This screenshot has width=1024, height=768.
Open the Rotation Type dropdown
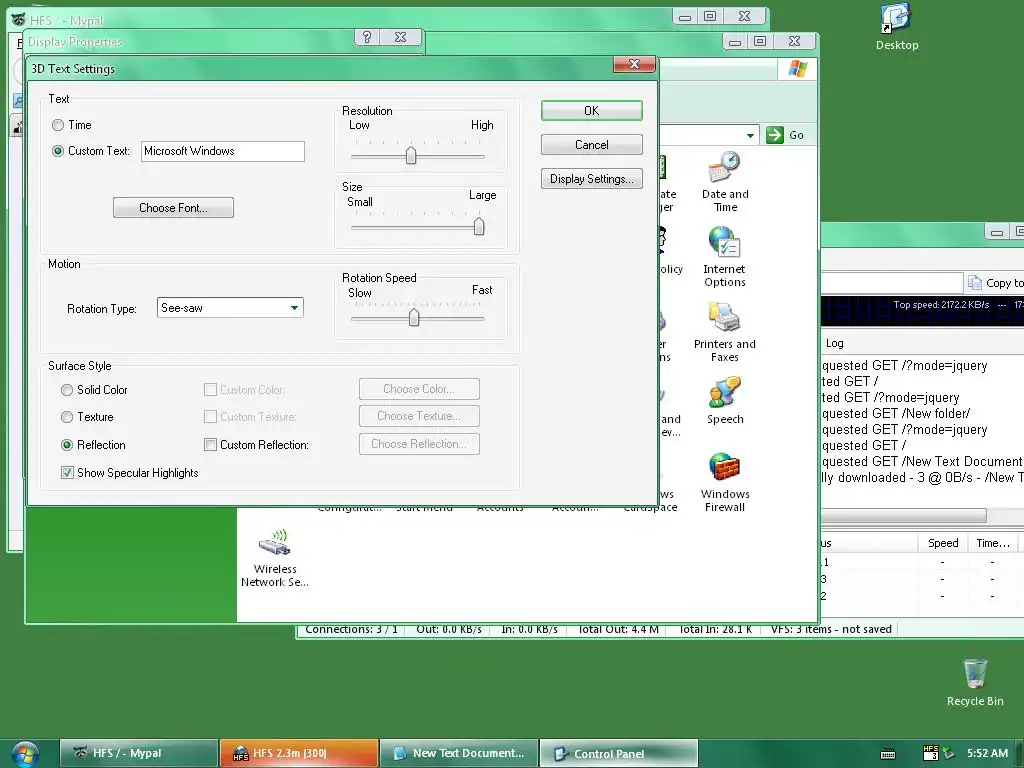pos(295,308)
